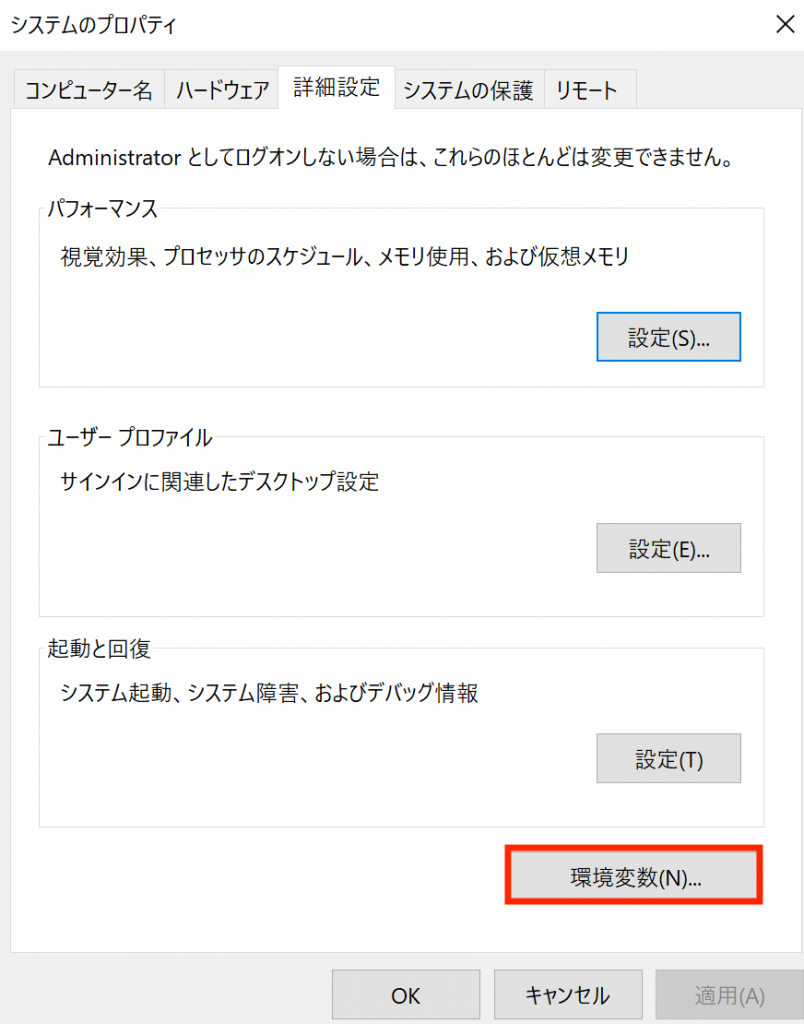Open パフォーマンス settings via 設定(S) button
804x1024 pixels.
click(x=668, y=337)
